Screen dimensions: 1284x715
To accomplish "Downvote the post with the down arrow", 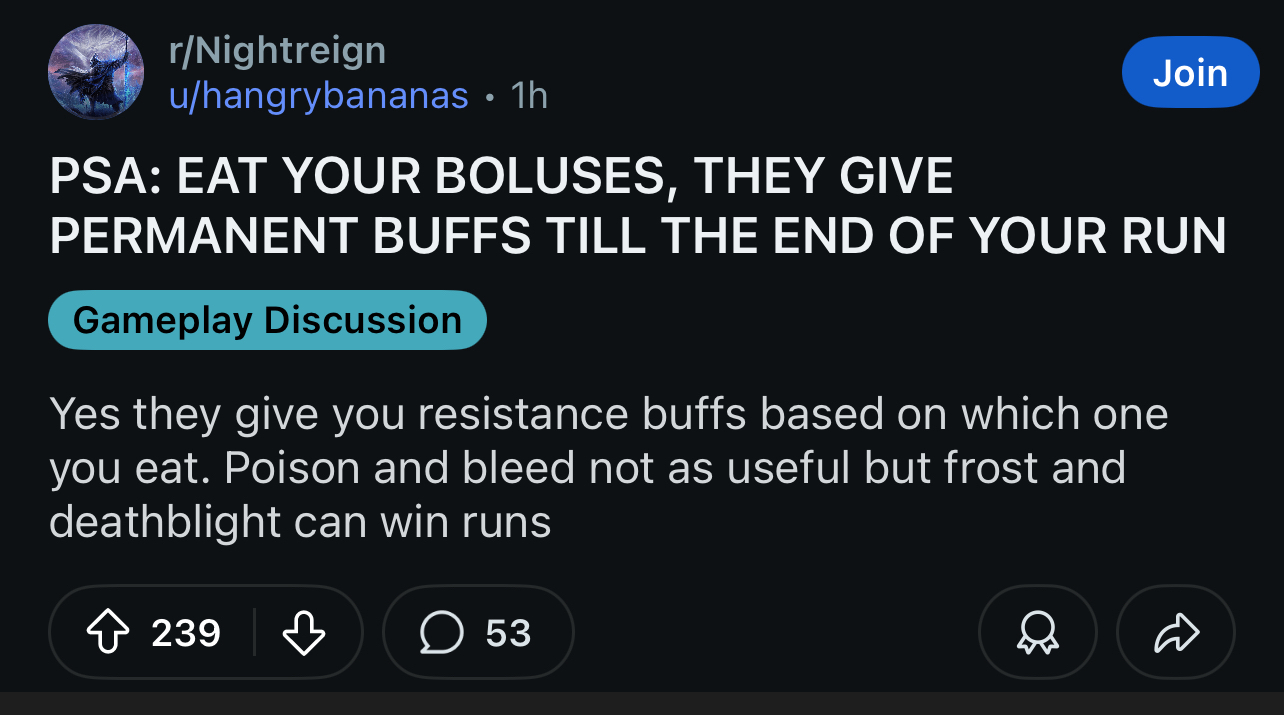I will [305, 633].
